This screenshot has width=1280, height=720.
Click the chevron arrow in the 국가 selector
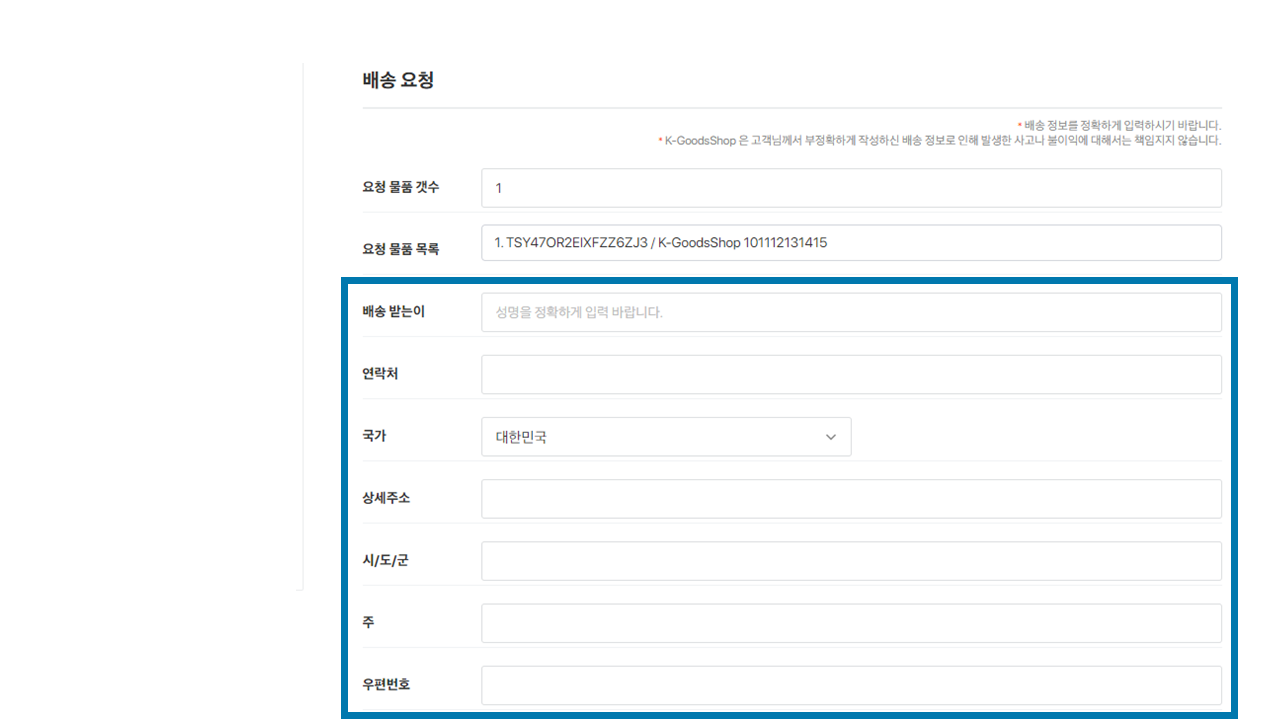click(830, 437)
